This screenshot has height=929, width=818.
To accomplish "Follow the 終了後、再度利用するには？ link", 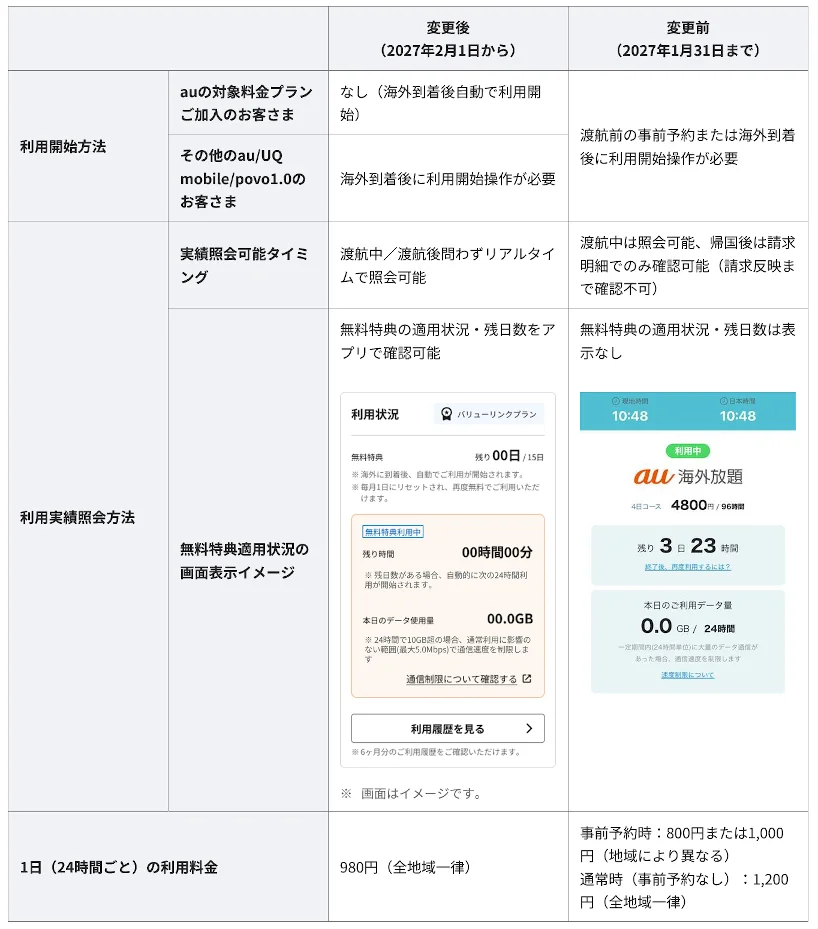I will [x=688, y=567].
